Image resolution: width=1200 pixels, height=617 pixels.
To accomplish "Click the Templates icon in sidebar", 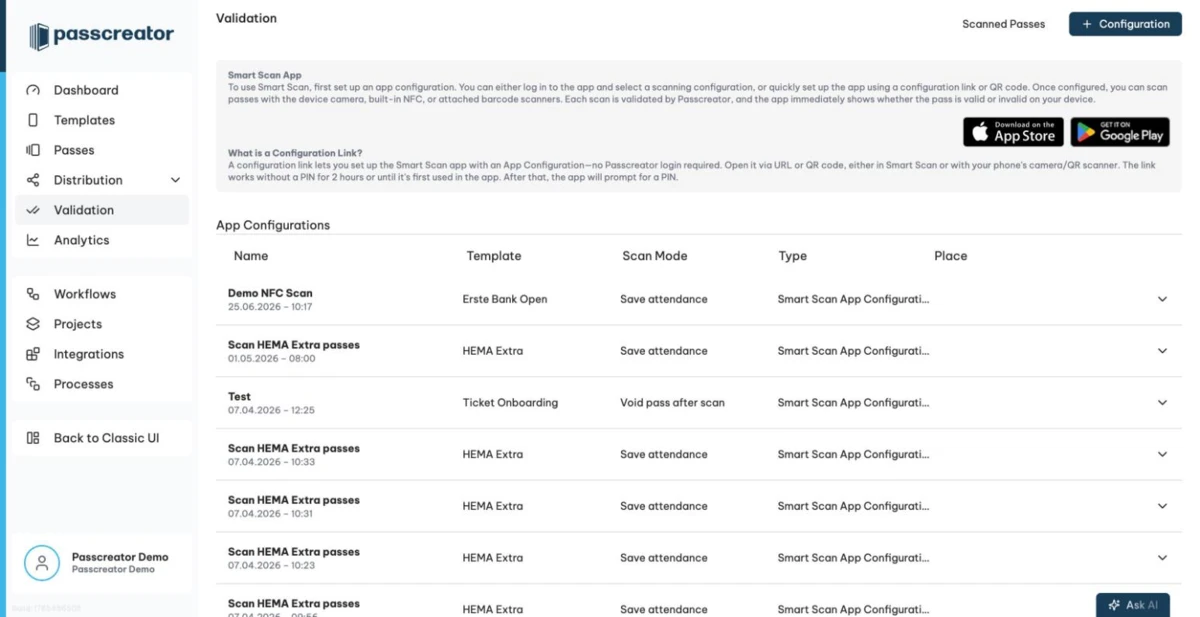I will pyautogui.click(x=33, y=120).
